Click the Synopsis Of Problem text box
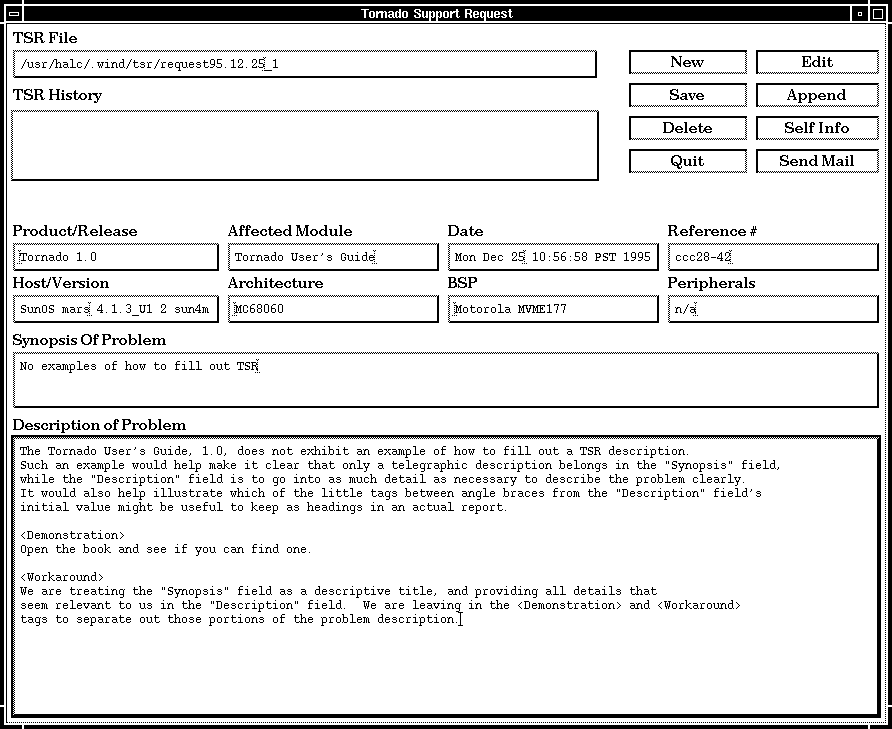Screen dimensions: 892x729 click(x=445, y=380)
